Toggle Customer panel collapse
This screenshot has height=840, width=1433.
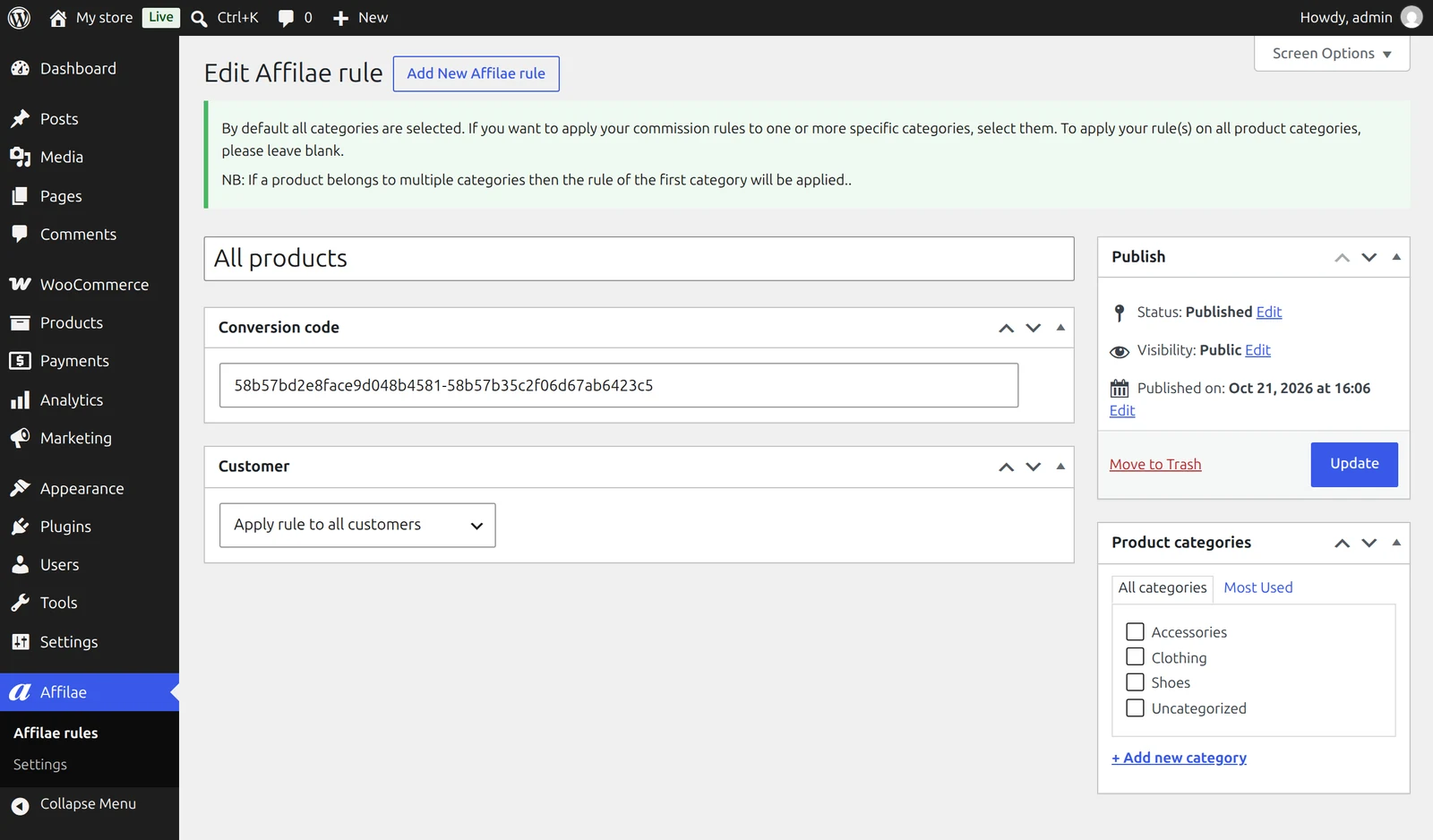tap(1060, 467)
